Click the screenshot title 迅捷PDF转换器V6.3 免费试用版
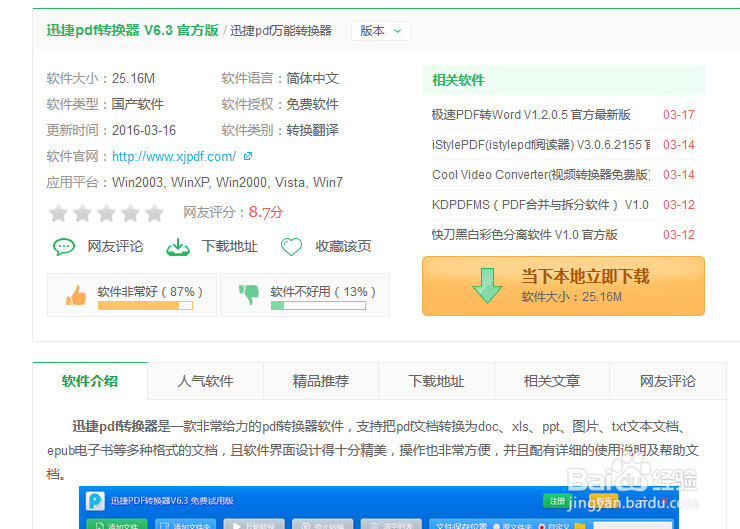 click(x=172, y=501)
